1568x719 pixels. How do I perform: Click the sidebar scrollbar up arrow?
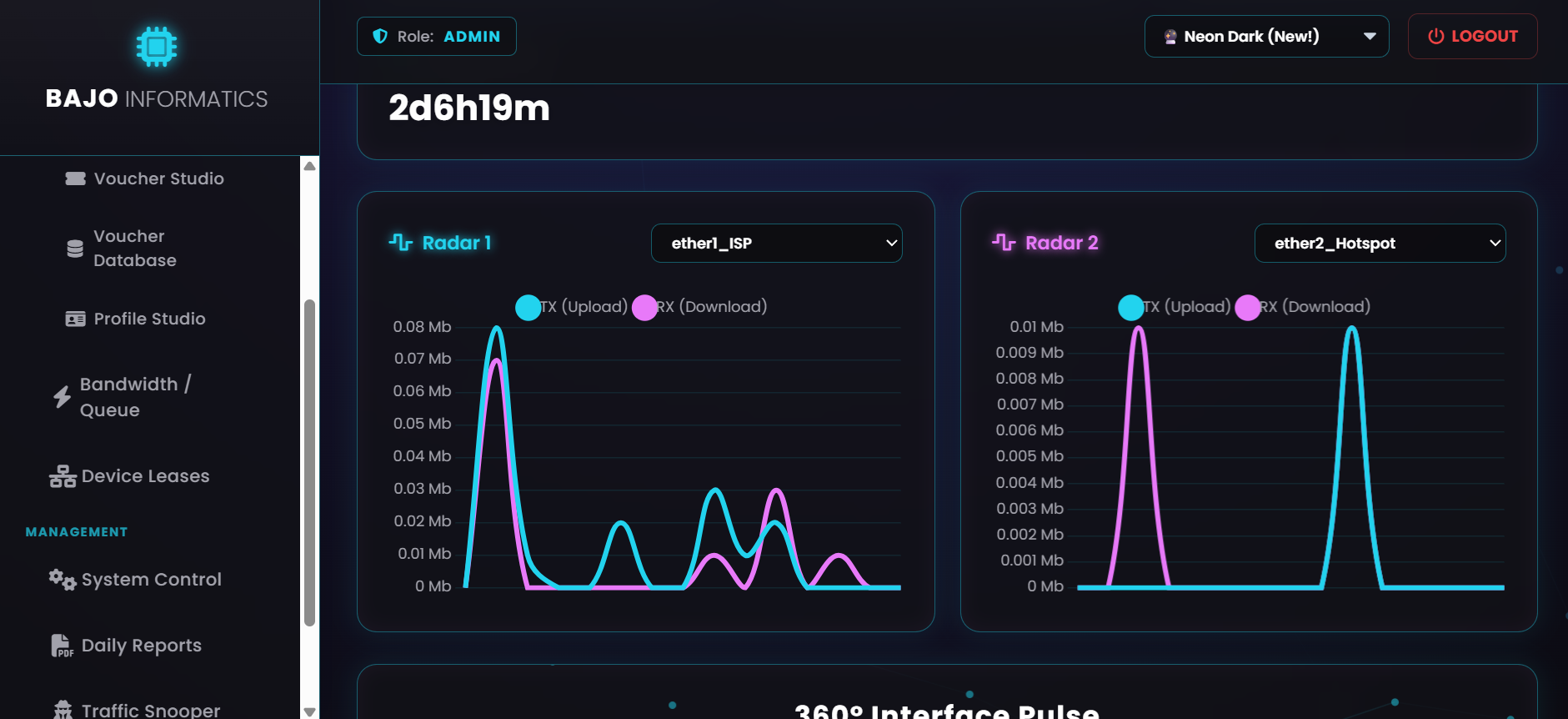[309, 165]
